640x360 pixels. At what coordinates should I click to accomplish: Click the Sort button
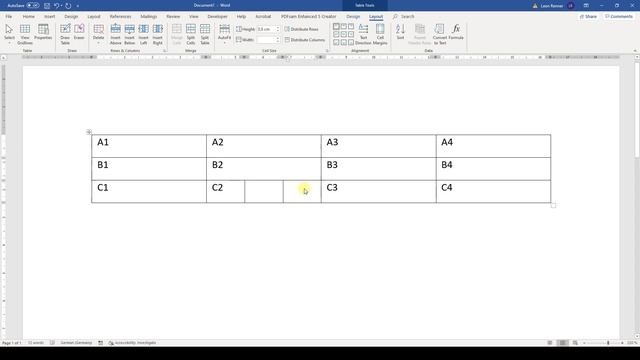400,32
